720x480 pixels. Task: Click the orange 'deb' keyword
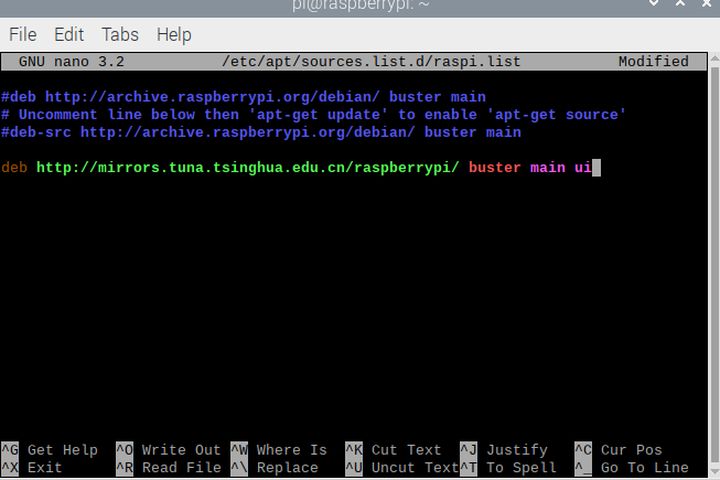pyautogui.click(x=14, y=168)
